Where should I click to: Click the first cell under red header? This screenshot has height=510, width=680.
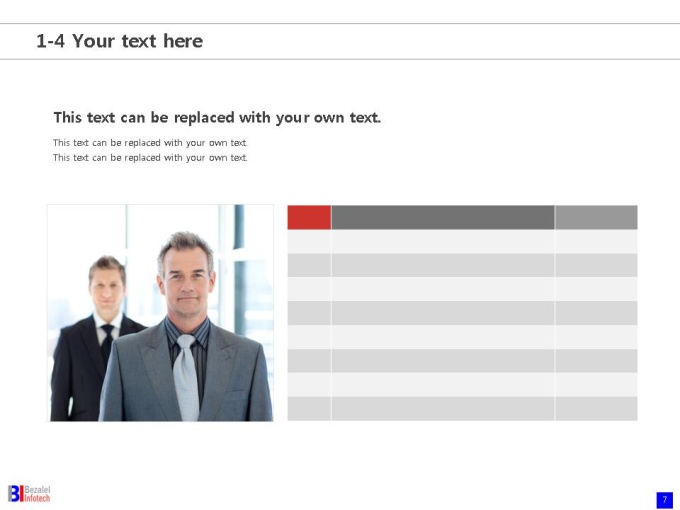309,242
